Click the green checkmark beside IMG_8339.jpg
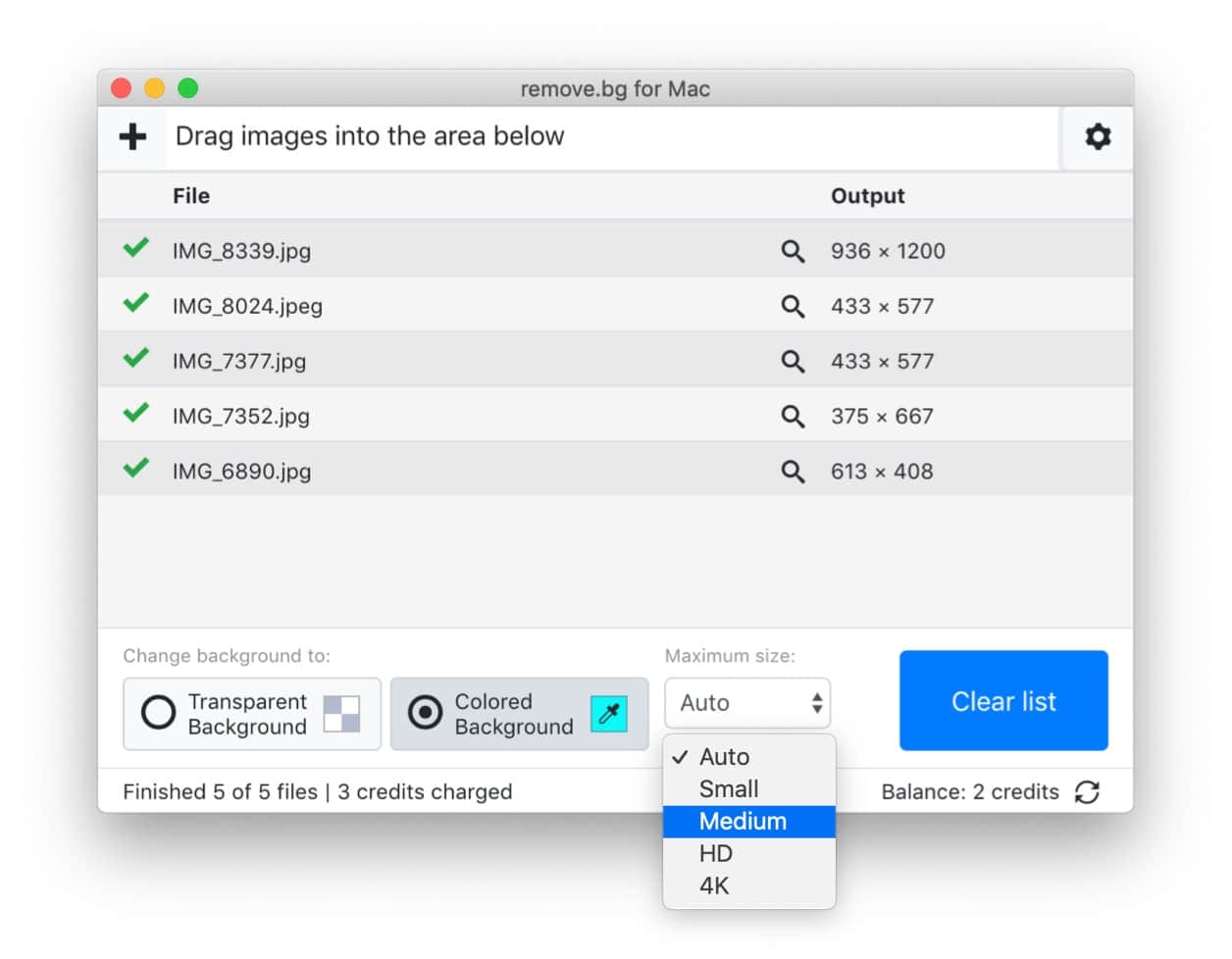 point(136,248)
